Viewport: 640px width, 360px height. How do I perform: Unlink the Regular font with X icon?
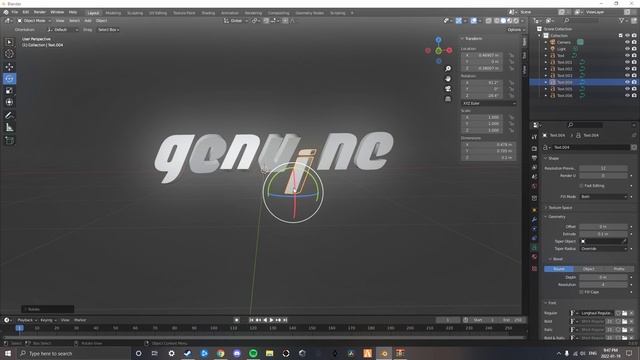631,313
